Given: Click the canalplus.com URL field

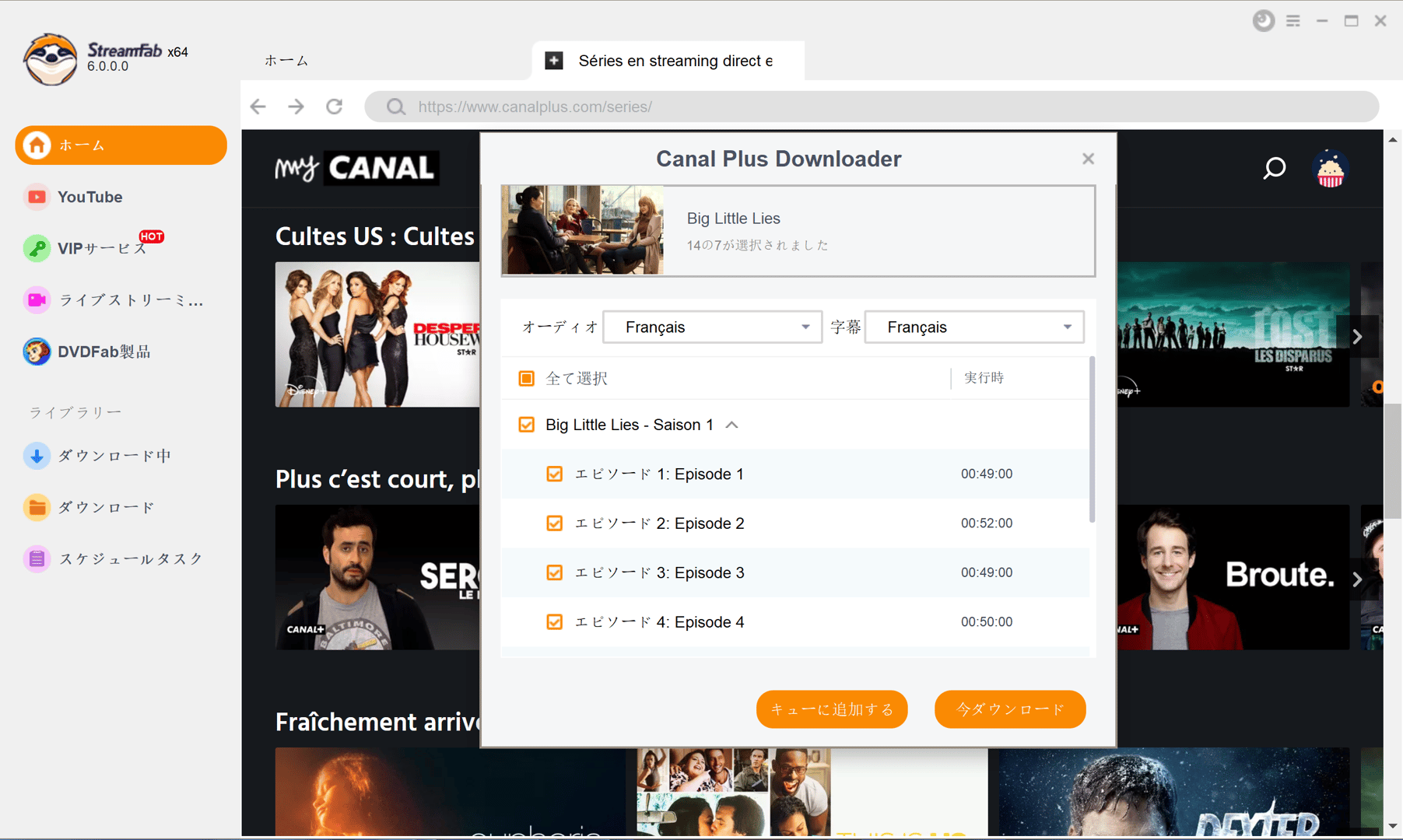Looking at the screenshot, I should point(872,107).
